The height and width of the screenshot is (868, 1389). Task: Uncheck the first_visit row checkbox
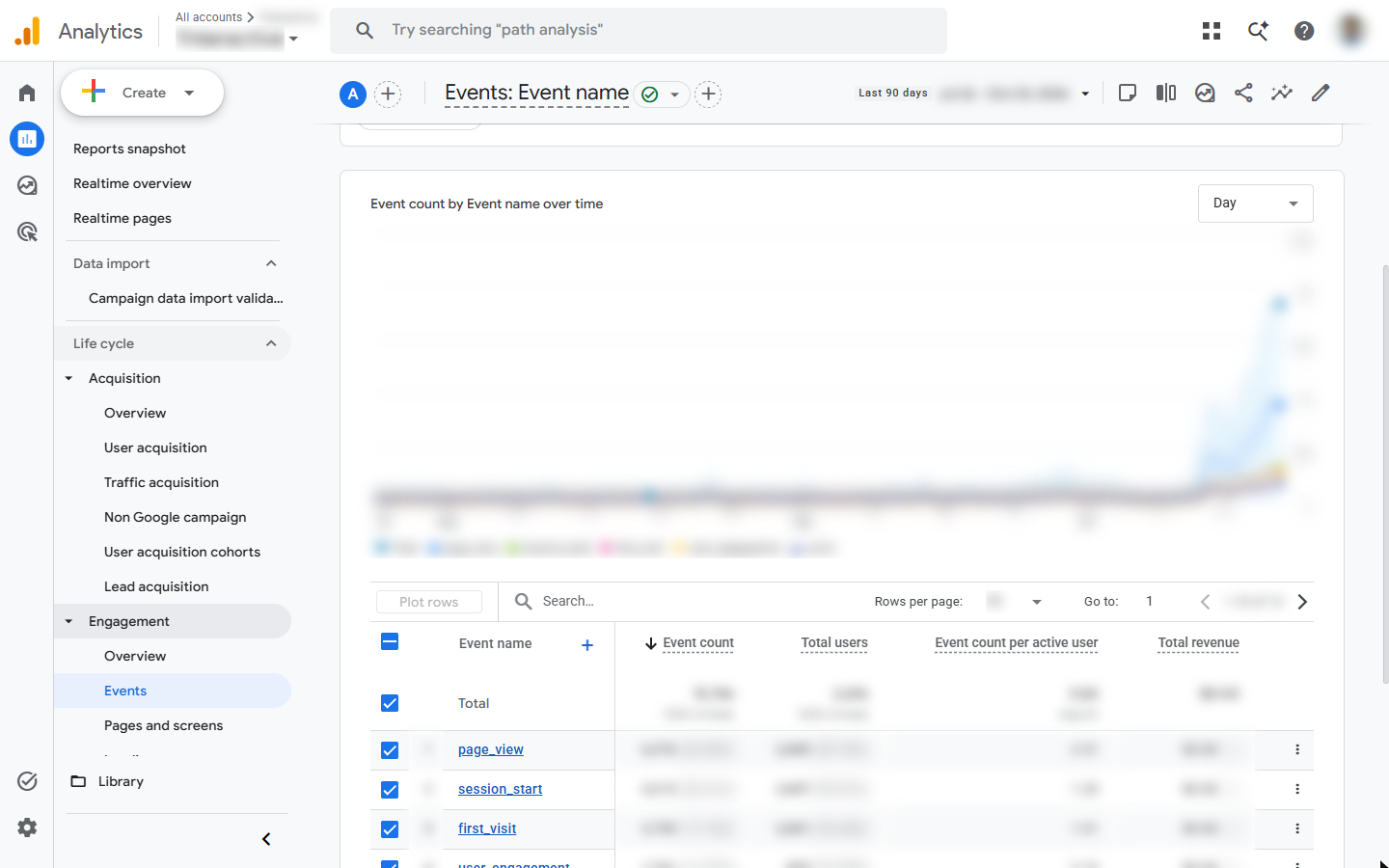(390, 829)
